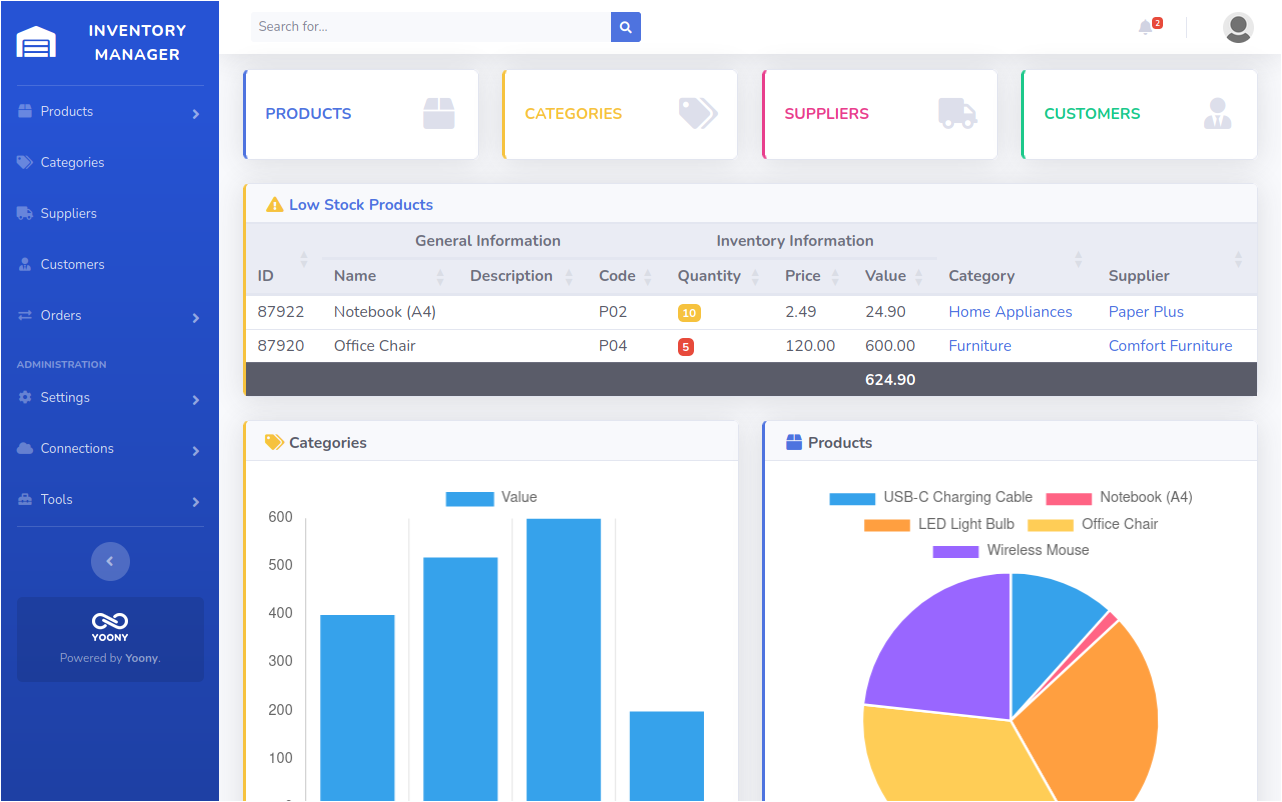
Task: Open the CATEGORIES dashboard card
Action: click(x=620, y=114)
